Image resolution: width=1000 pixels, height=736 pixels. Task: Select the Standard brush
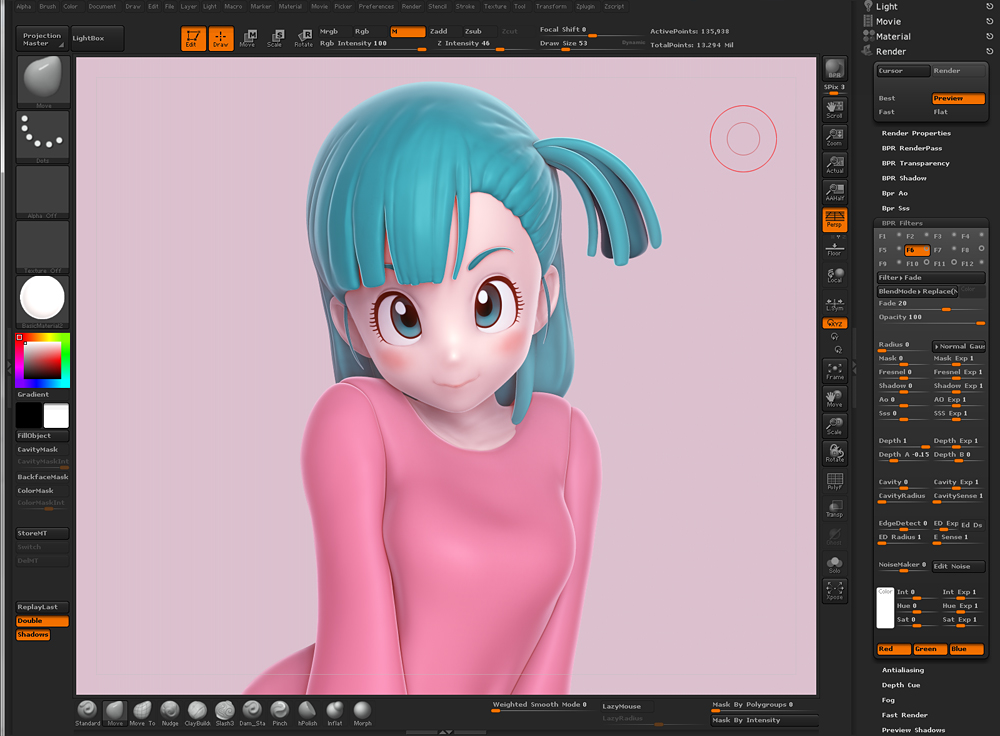tap(87, 713)
